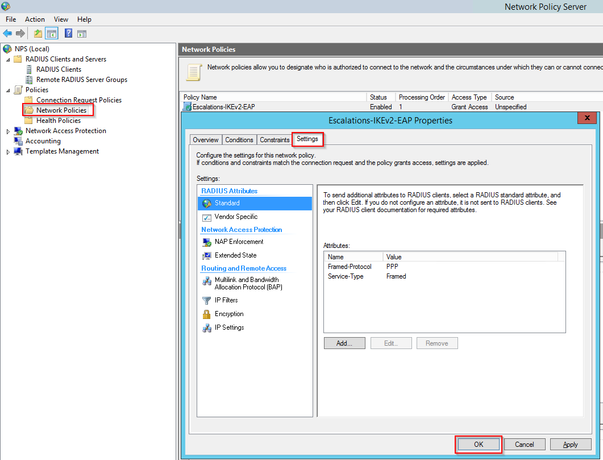Click the Unspecified source cell
The width and height of the screenshot is (603, 460).
pyautogui.click(x=511, y=107)
